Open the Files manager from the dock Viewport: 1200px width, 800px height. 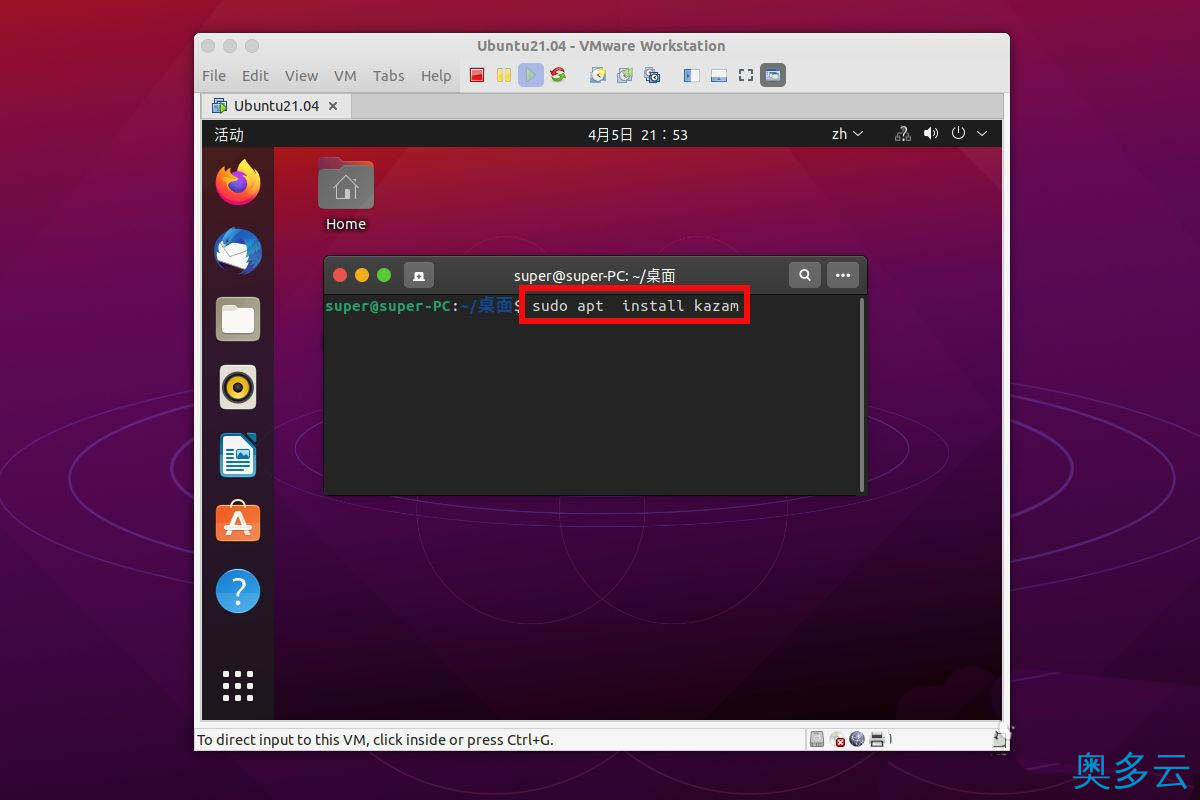click(237, 319)
